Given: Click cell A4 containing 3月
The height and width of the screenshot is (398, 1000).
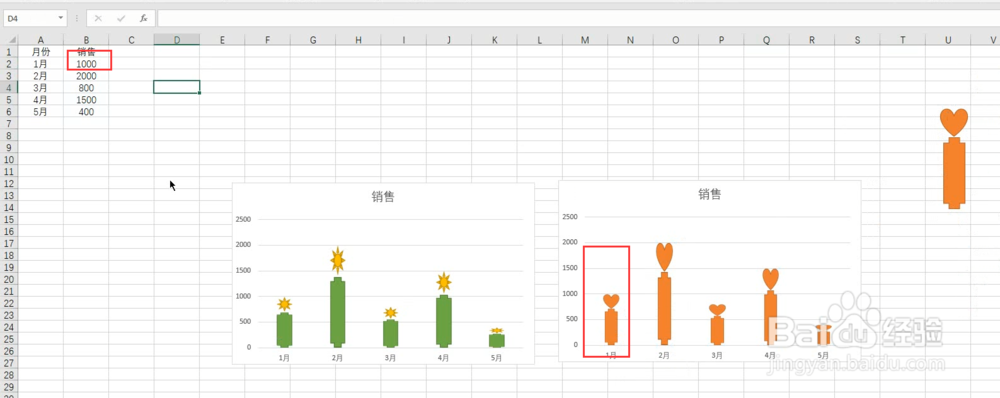Looking at the screenshot, I should 41,87.
